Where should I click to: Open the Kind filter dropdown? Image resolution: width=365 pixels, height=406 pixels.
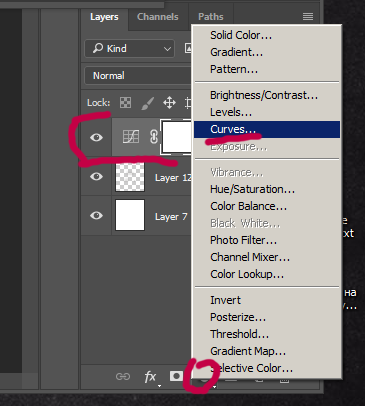pos(129,49)
